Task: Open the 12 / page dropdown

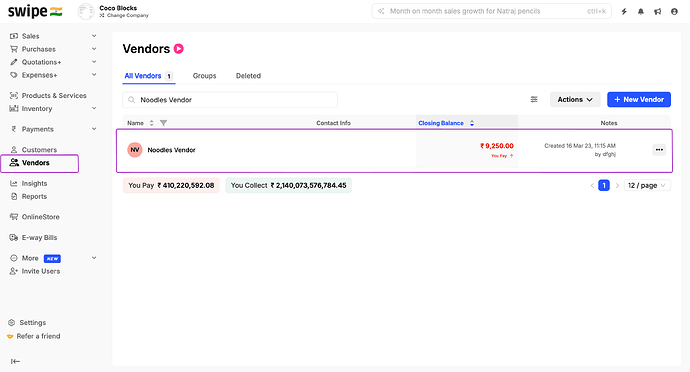Action: tap(647, 185)
